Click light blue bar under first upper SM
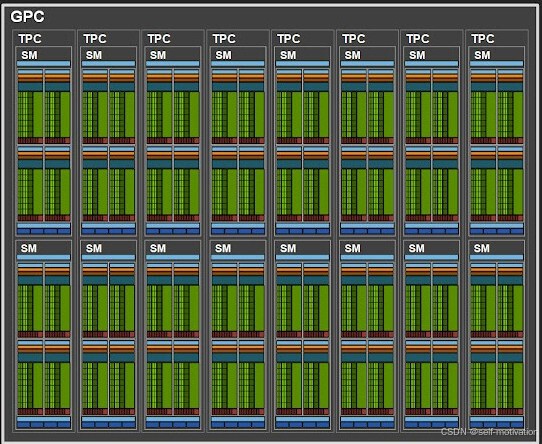Viewport: 542px width, 444px height. (44, 64)
